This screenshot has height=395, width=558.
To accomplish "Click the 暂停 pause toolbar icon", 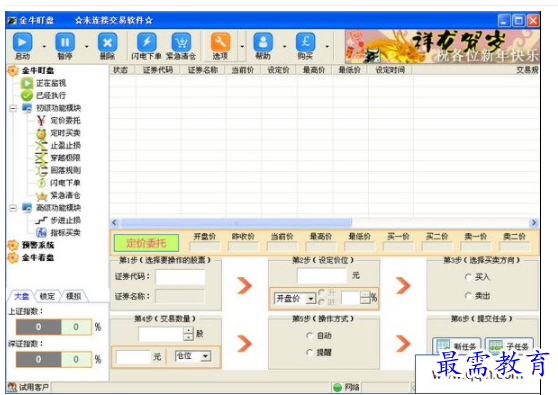I will 65,42.
